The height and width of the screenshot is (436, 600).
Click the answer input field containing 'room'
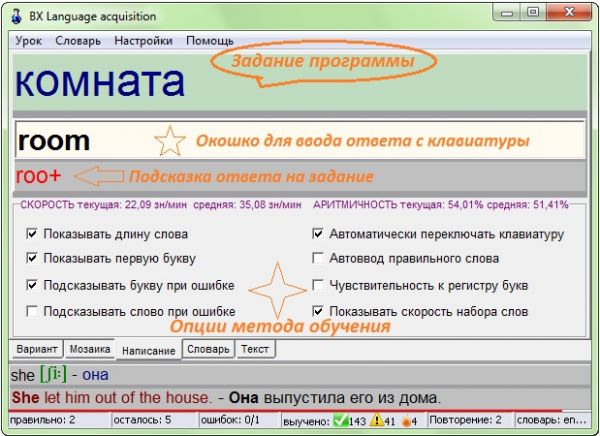click(300, 140)
